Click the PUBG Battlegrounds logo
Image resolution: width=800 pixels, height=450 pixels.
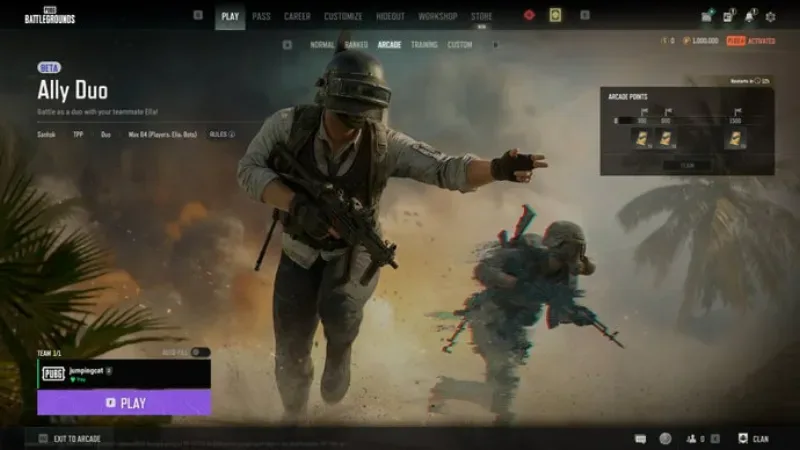pos(49,15)
